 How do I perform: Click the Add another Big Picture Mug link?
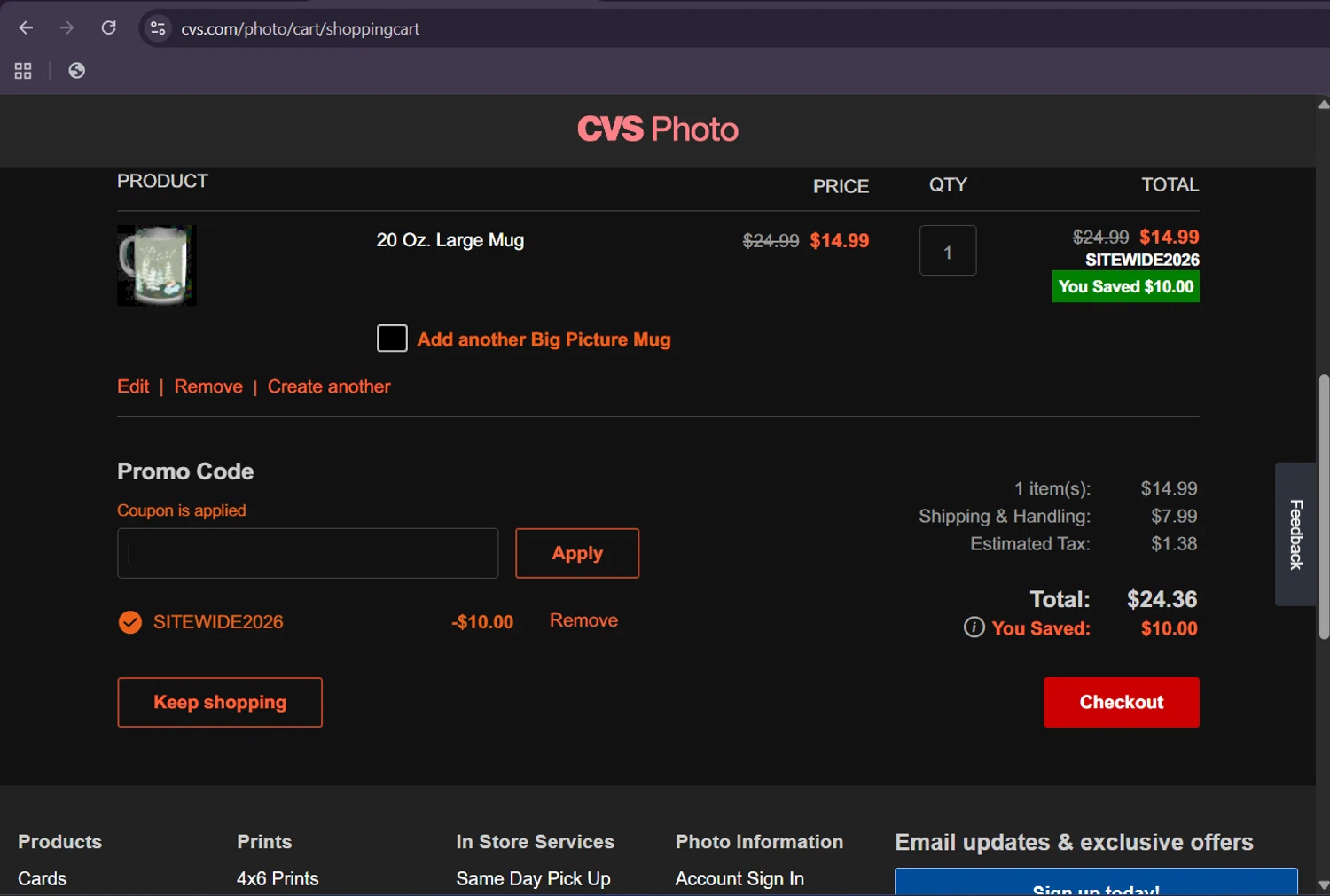coord(544,339)
